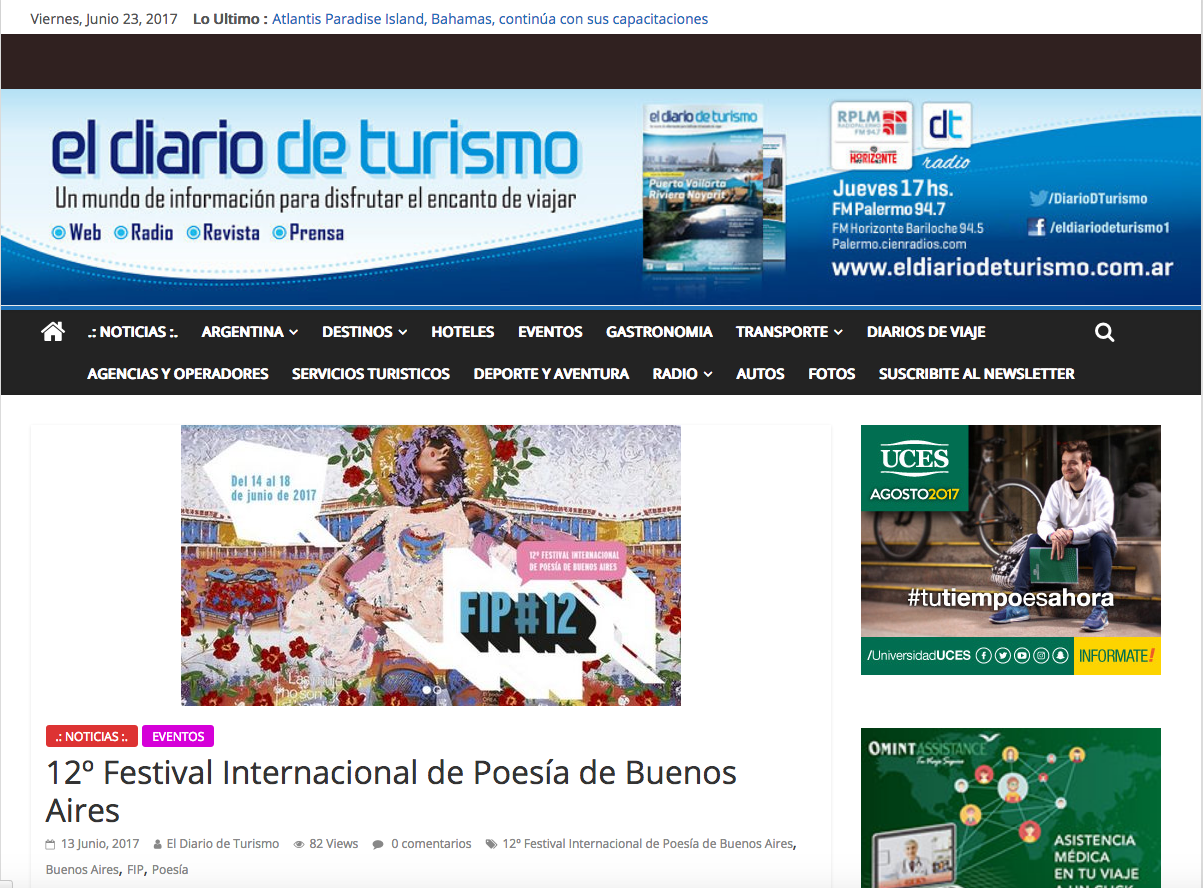This screenshot has height=888, width=1203.
Task: Open the FIP tag link
Action: [x=135, y=870]
